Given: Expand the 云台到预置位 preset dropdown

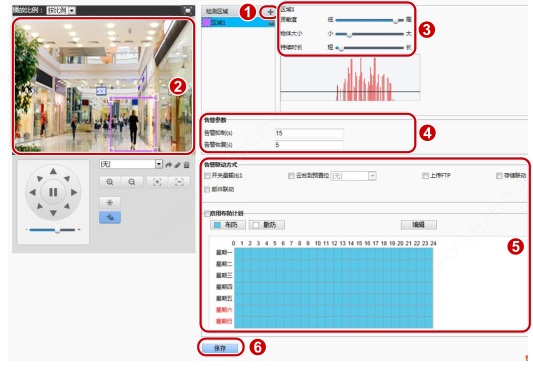Looking at the screenshot, I should pyautogui.click(x=354, y=176).
